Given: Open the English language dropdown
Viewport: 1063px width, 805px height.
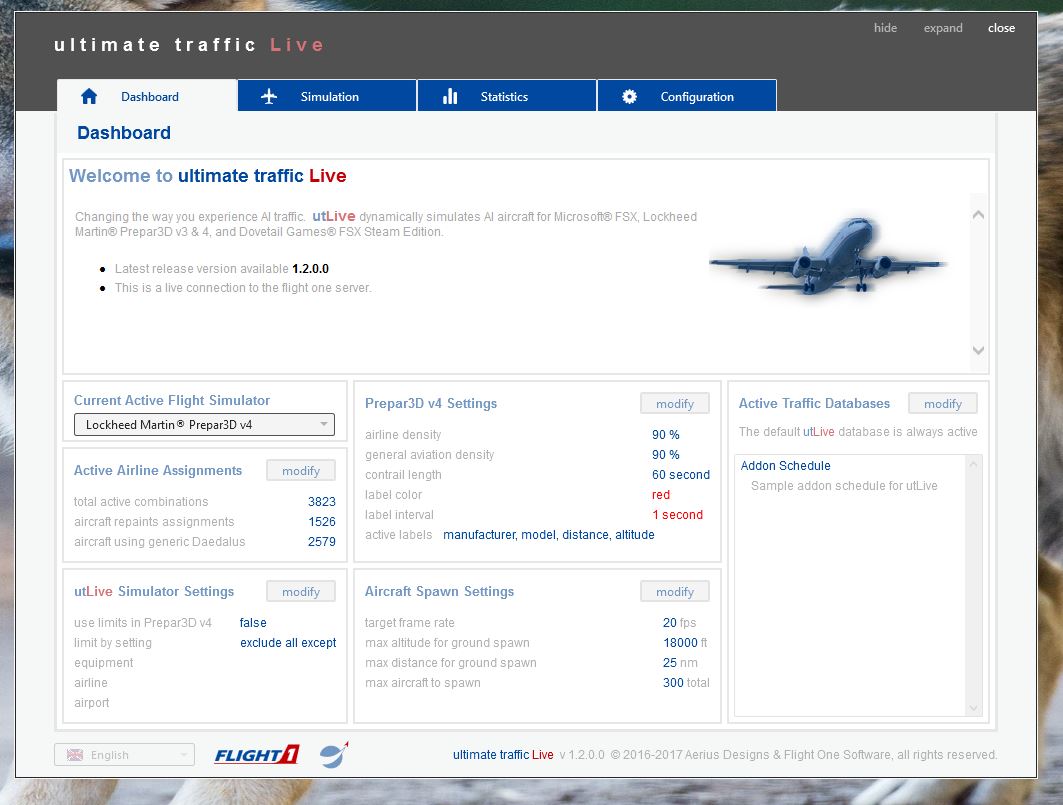Looking at the screenshot, I should (124, 755).
